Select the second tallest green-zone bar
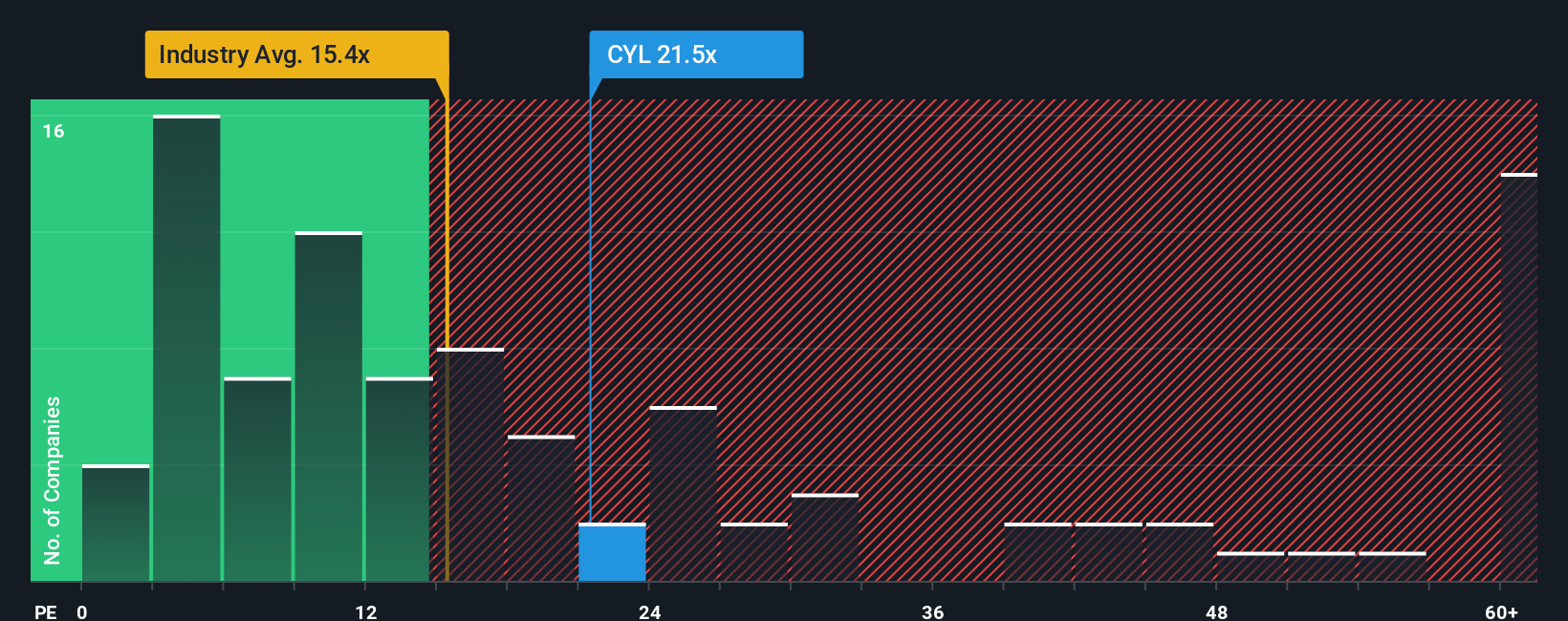 (328, 406)
